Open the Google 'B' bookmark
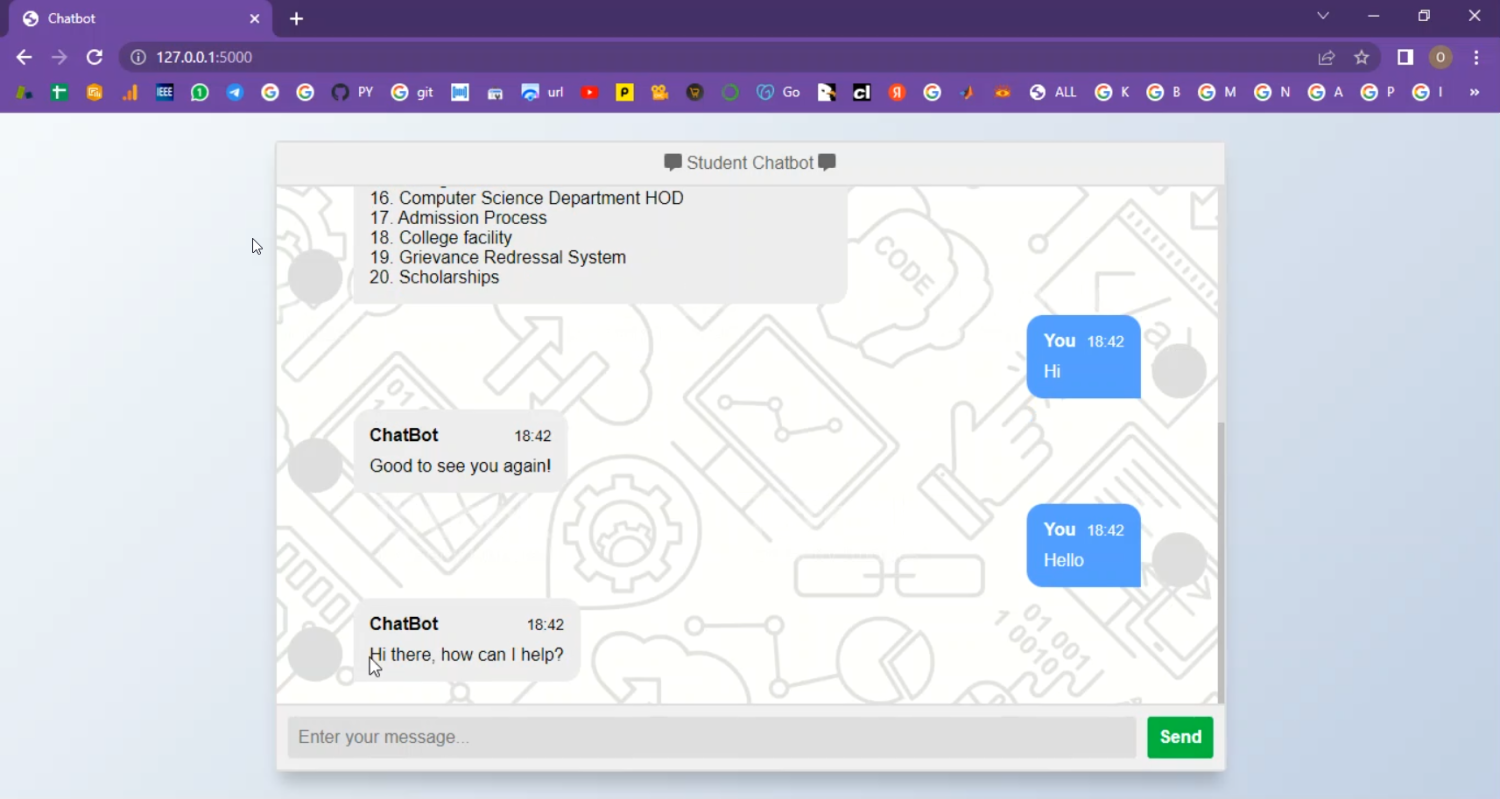Viewport: 1500px width, 799px height. point(1163,92)
